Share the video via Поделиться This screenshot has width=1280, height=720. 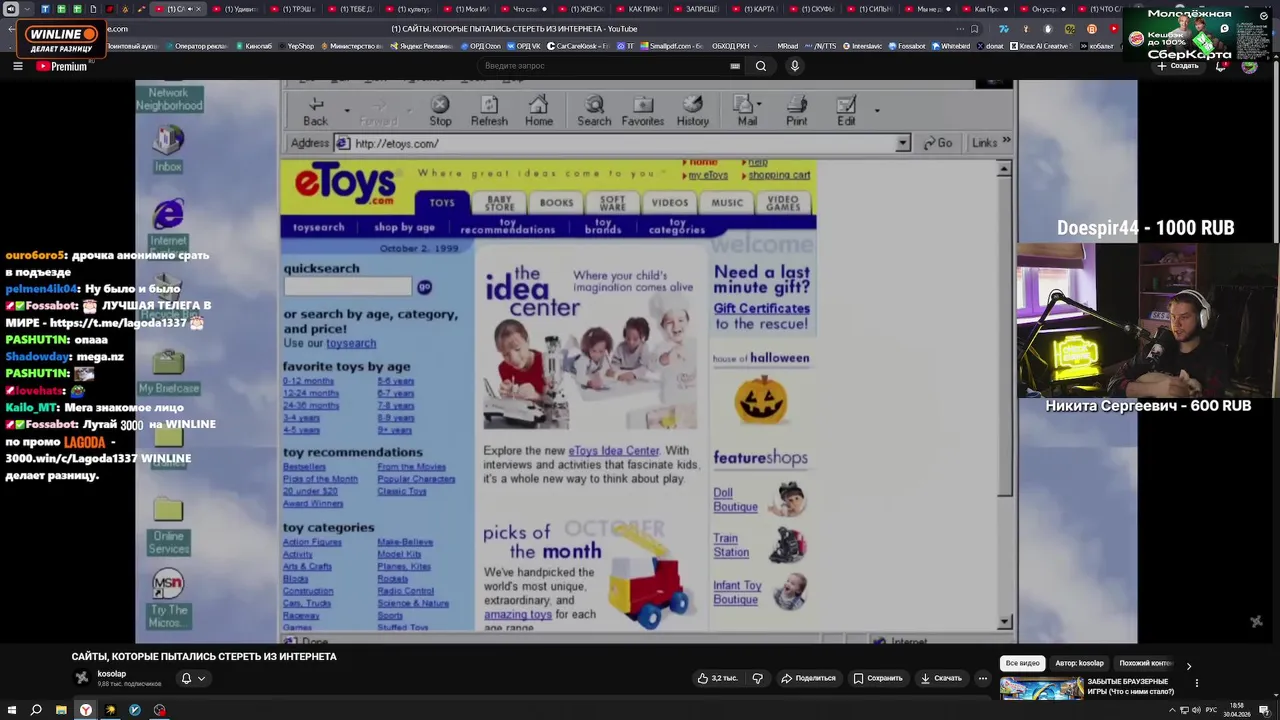808,678
